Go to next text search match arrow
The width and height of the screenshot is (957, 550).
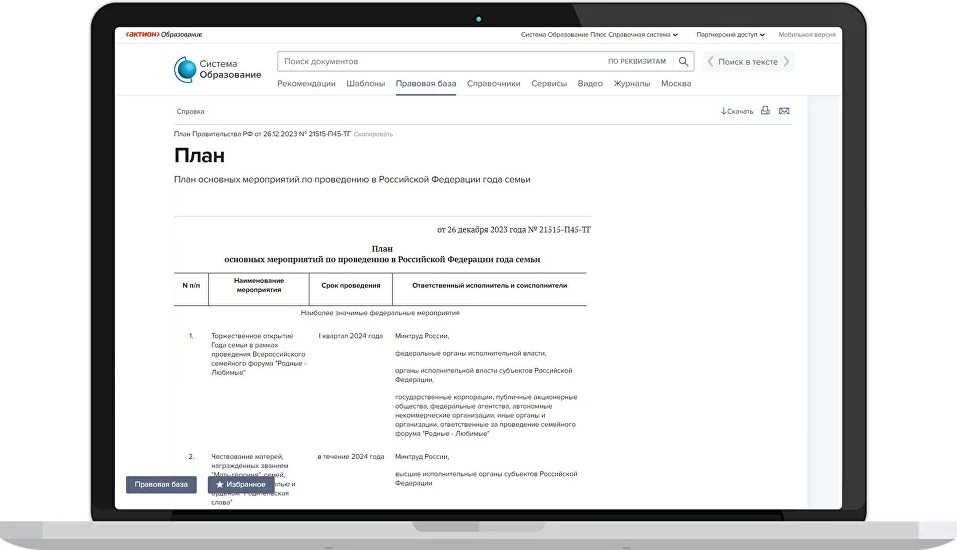tap(786, 62)
